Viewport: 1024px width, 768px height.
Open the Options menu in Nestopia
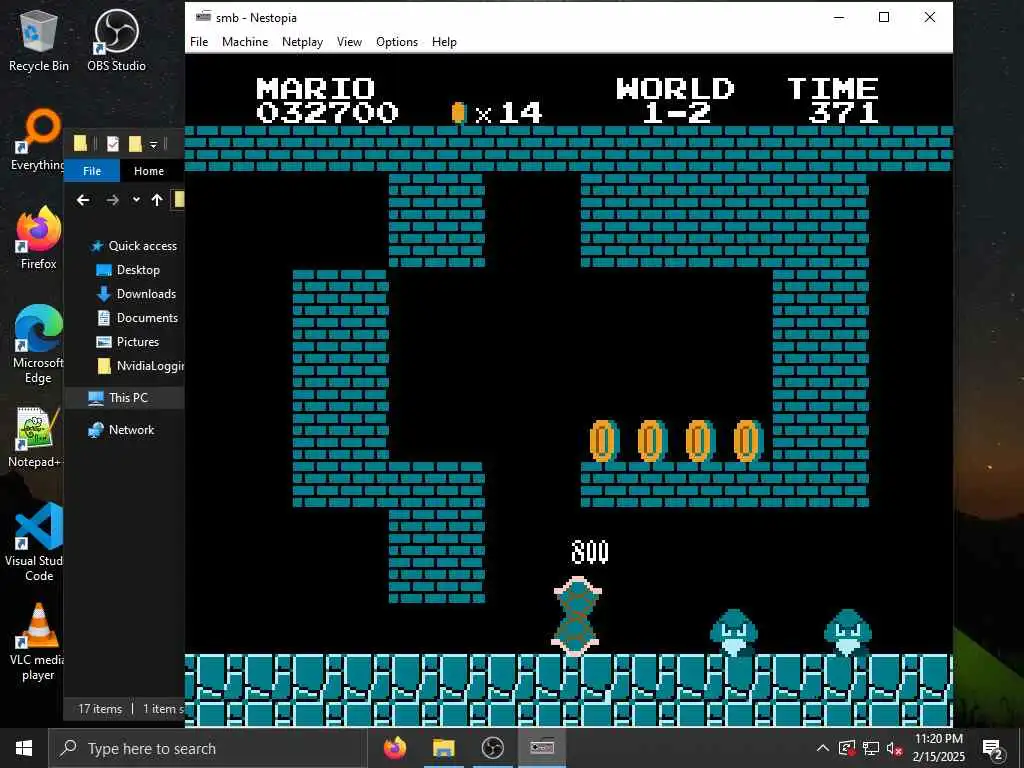tap(396, 42)
